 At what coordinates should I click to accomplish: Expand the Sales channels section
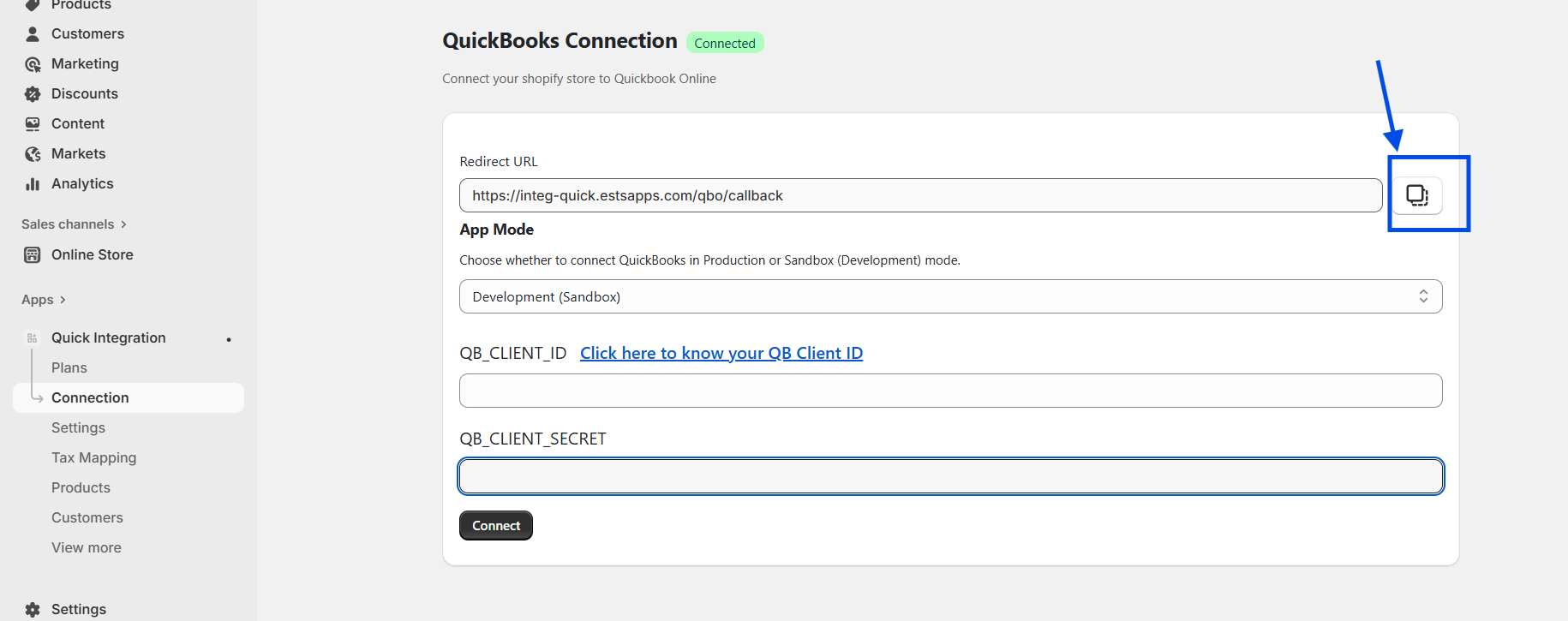click(x=74, y=224)
